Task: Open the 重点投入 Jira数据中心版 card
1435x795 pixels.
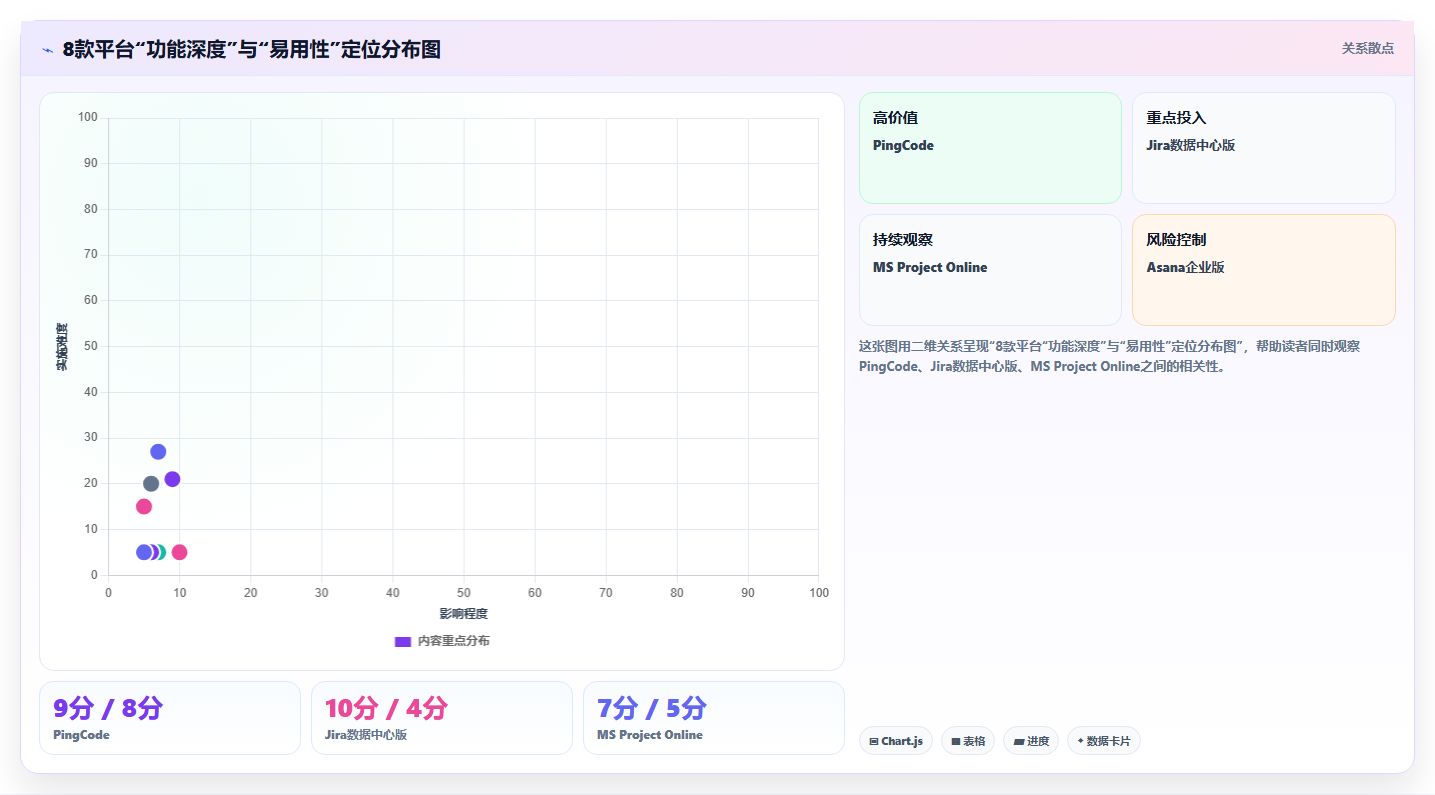Action: click(1263, 148)
